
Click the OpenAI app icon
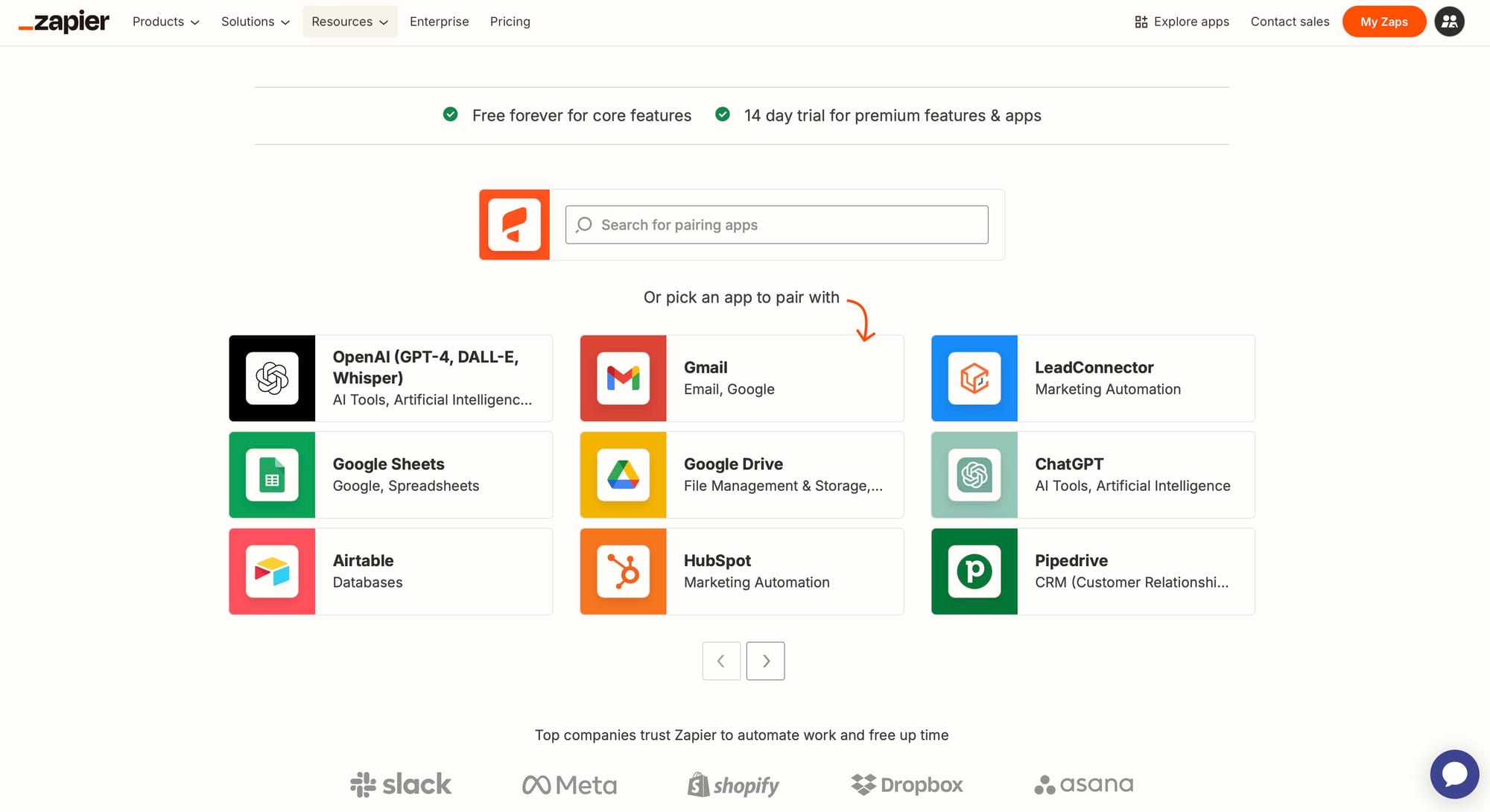point(272,378)
